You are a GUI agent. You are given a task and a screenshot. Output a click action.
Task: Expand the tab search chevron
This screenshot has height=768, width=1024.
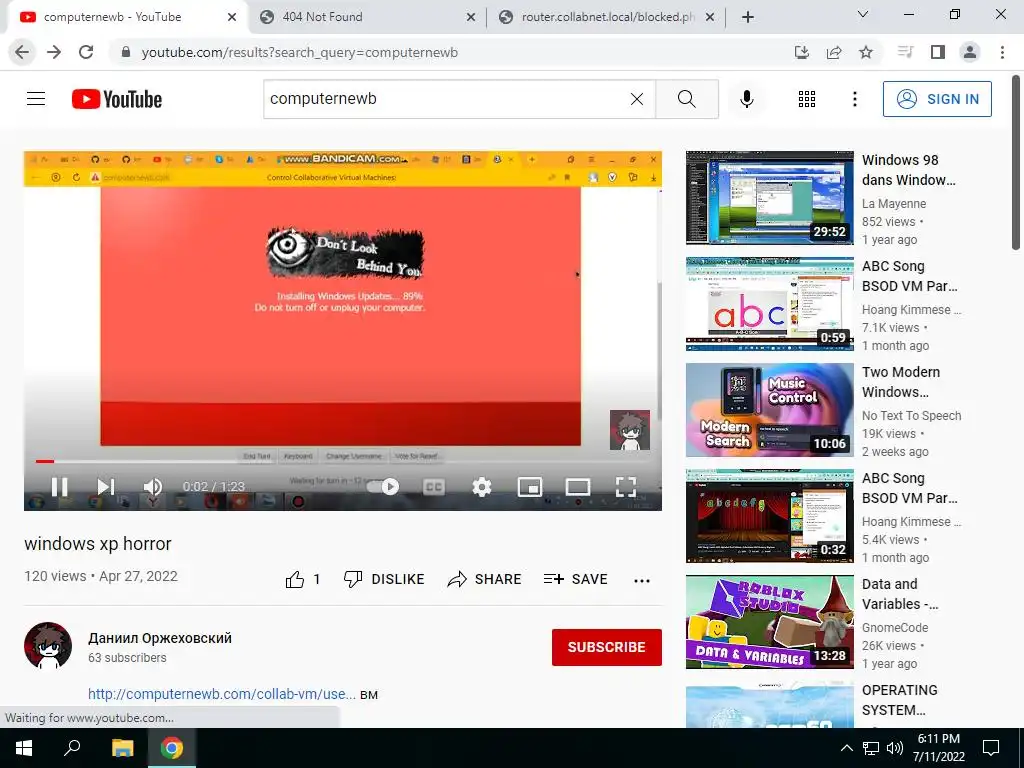pos(863,14)
